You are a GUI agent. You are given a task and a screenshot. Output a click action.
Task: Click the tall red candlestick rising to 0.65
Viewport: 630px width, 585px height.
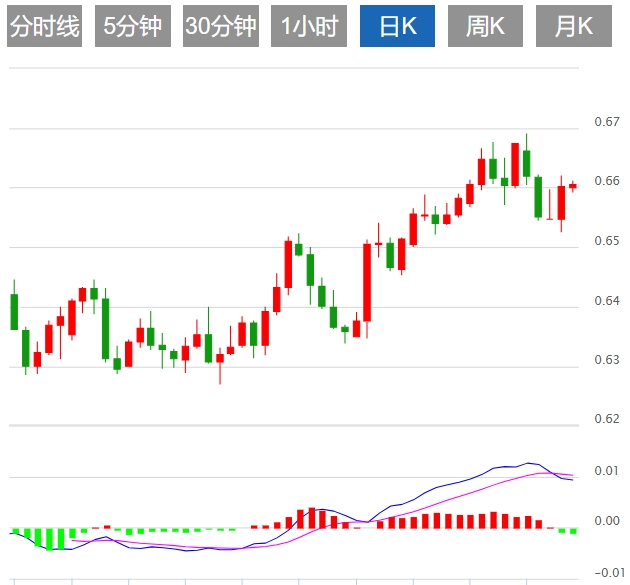367,282
